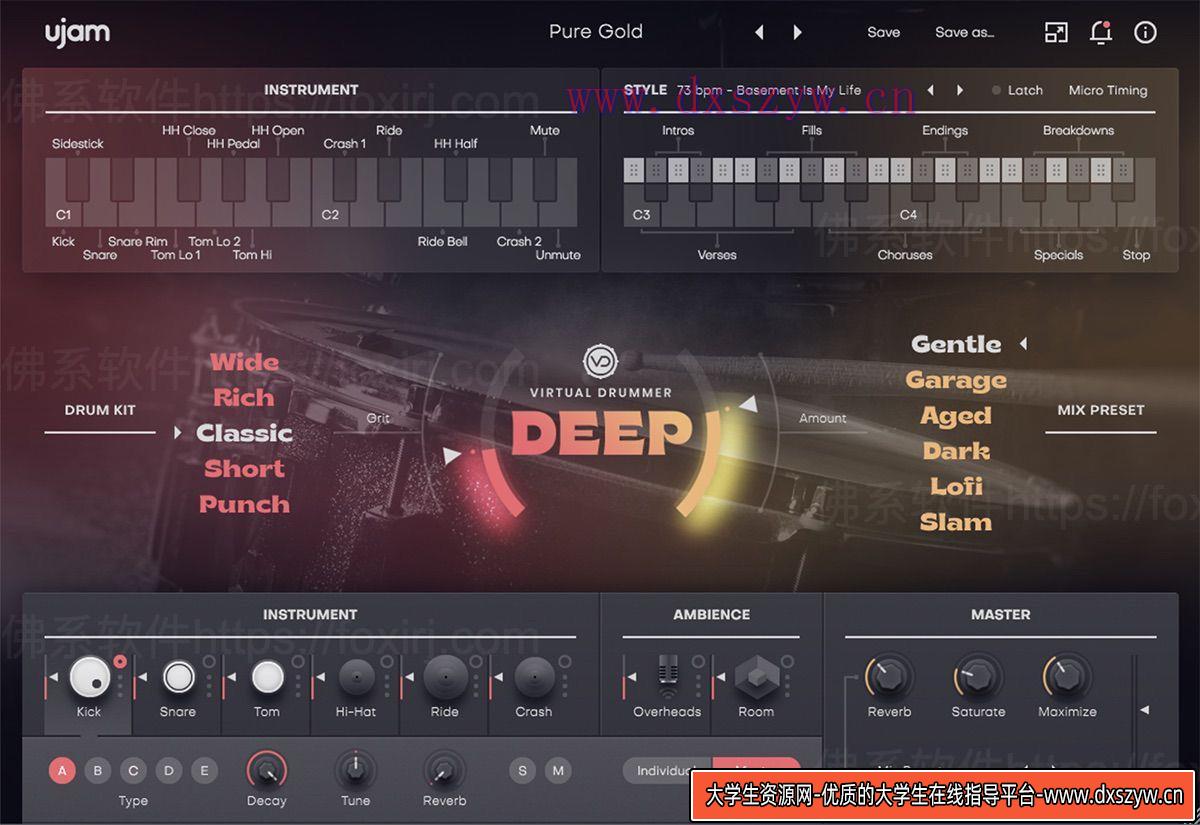The image size is (1200, 825).
Task: Toggle the circle indicator beside Overheads
Action: click(x=698, y=661)
